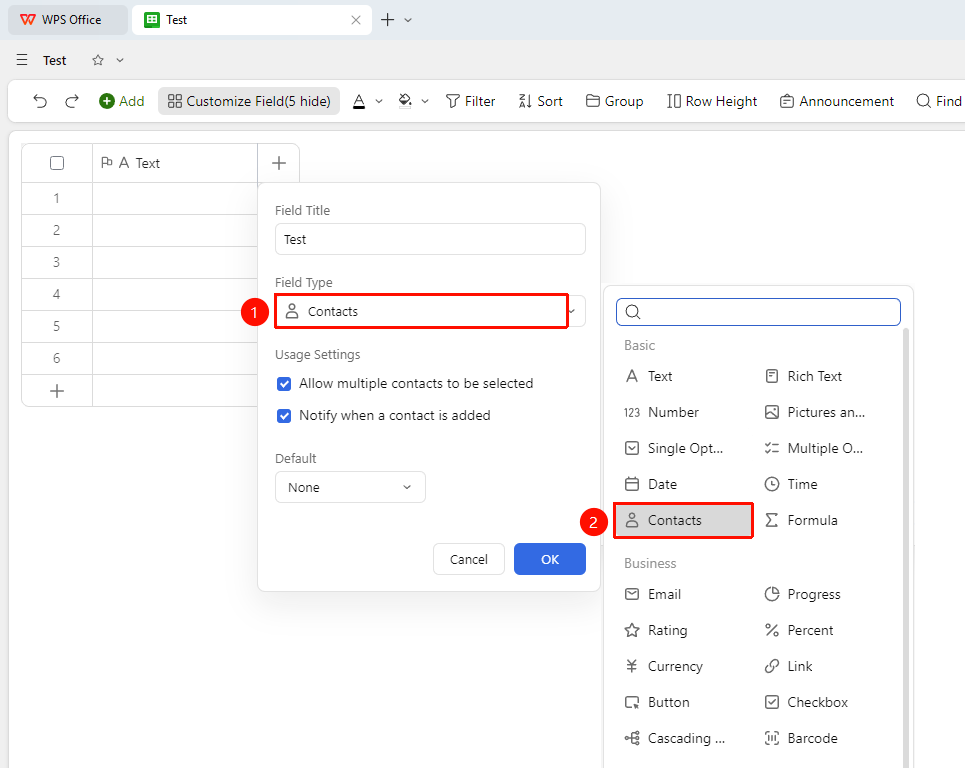Click the Field Title input box
This screenshot has height=768, width=965.
[430, 239]
